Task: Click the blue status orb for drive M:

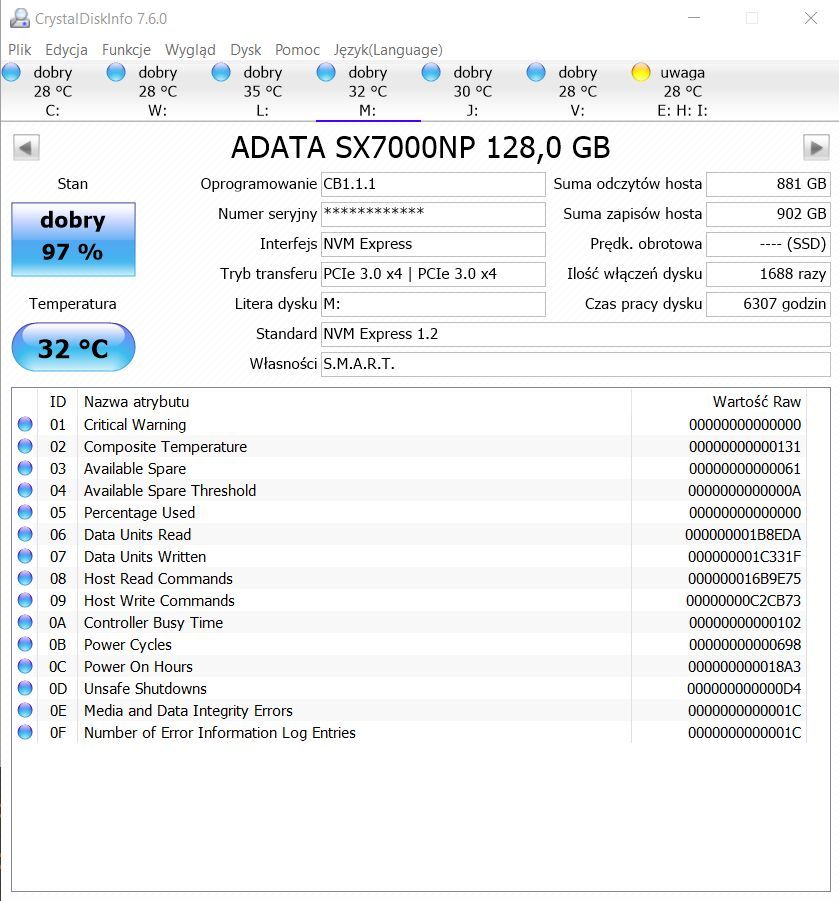Action: [x=326, y=72]
